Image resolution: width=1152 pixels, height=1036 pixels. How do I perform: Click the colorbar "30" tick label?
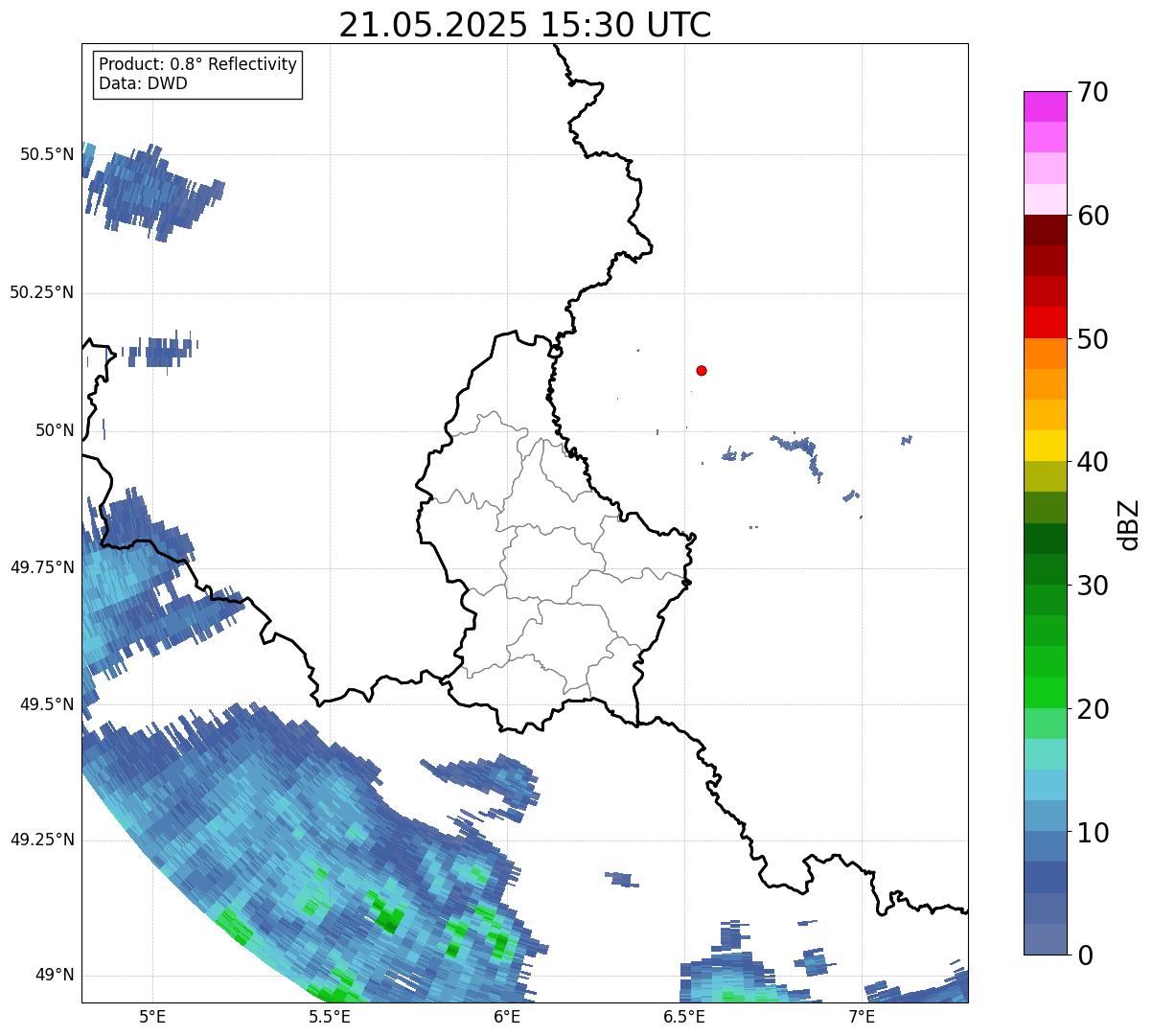(x=1092, y=586)
